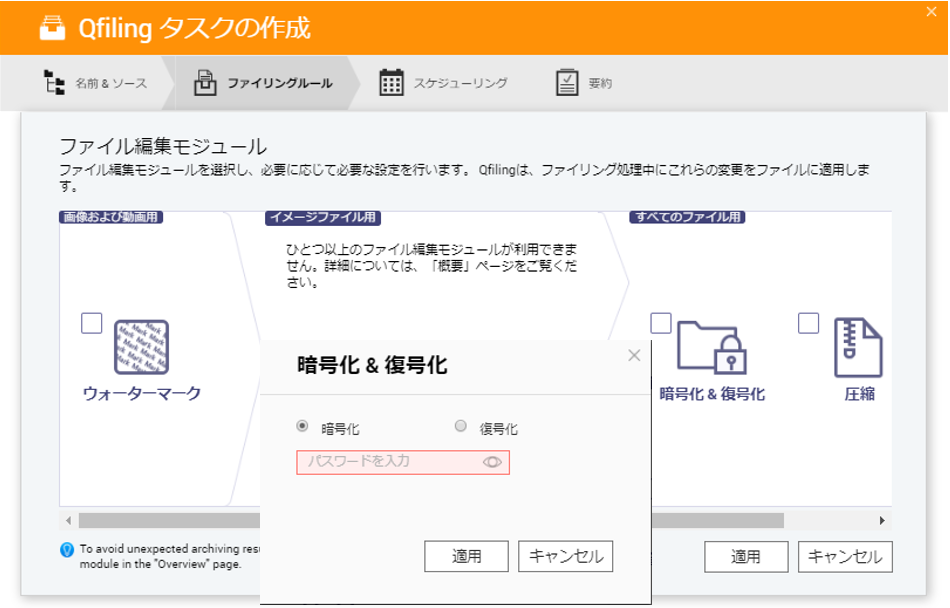Select the 暗号化 radio option

(x=302, y=426)
